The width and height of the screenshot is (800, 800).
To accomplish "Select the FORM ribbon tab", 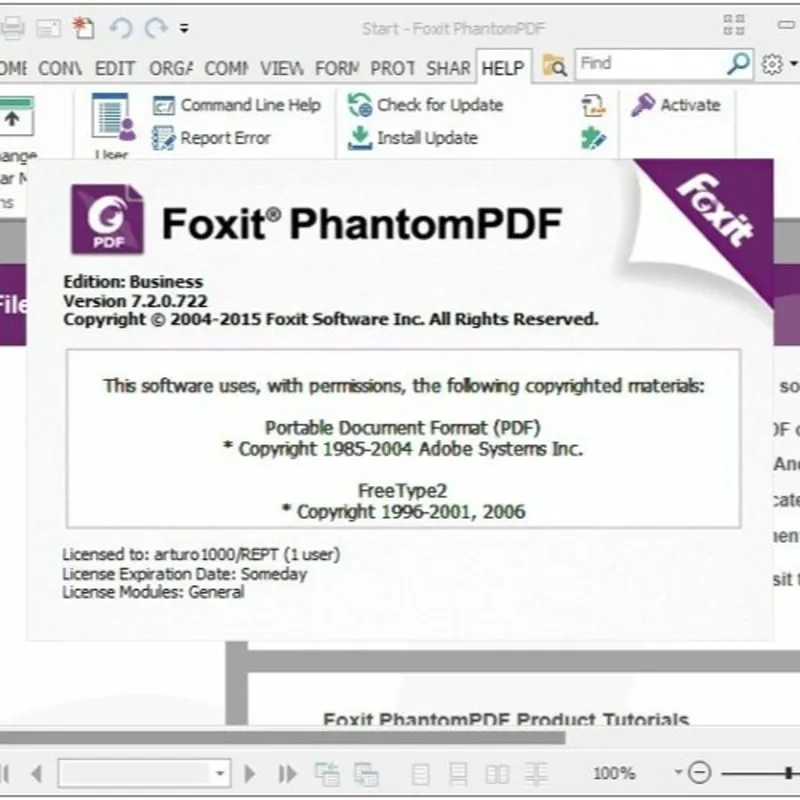I will [x=337, y=68].
